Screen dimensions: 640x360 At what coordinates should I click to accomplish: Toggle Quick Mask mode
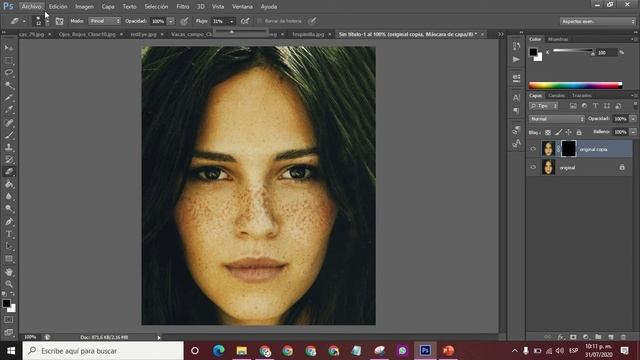pos(9,320)
